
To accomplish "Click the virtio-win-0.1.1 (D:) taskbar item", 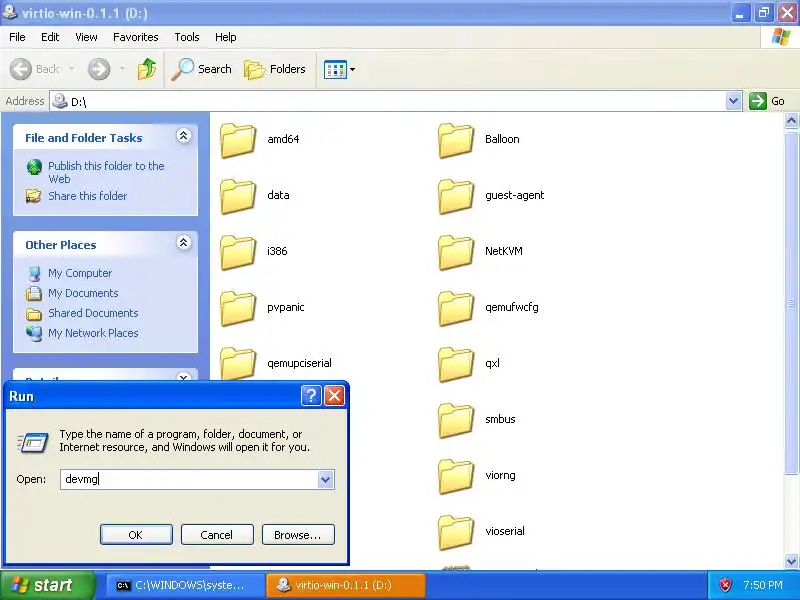I will tap(345, 585).
